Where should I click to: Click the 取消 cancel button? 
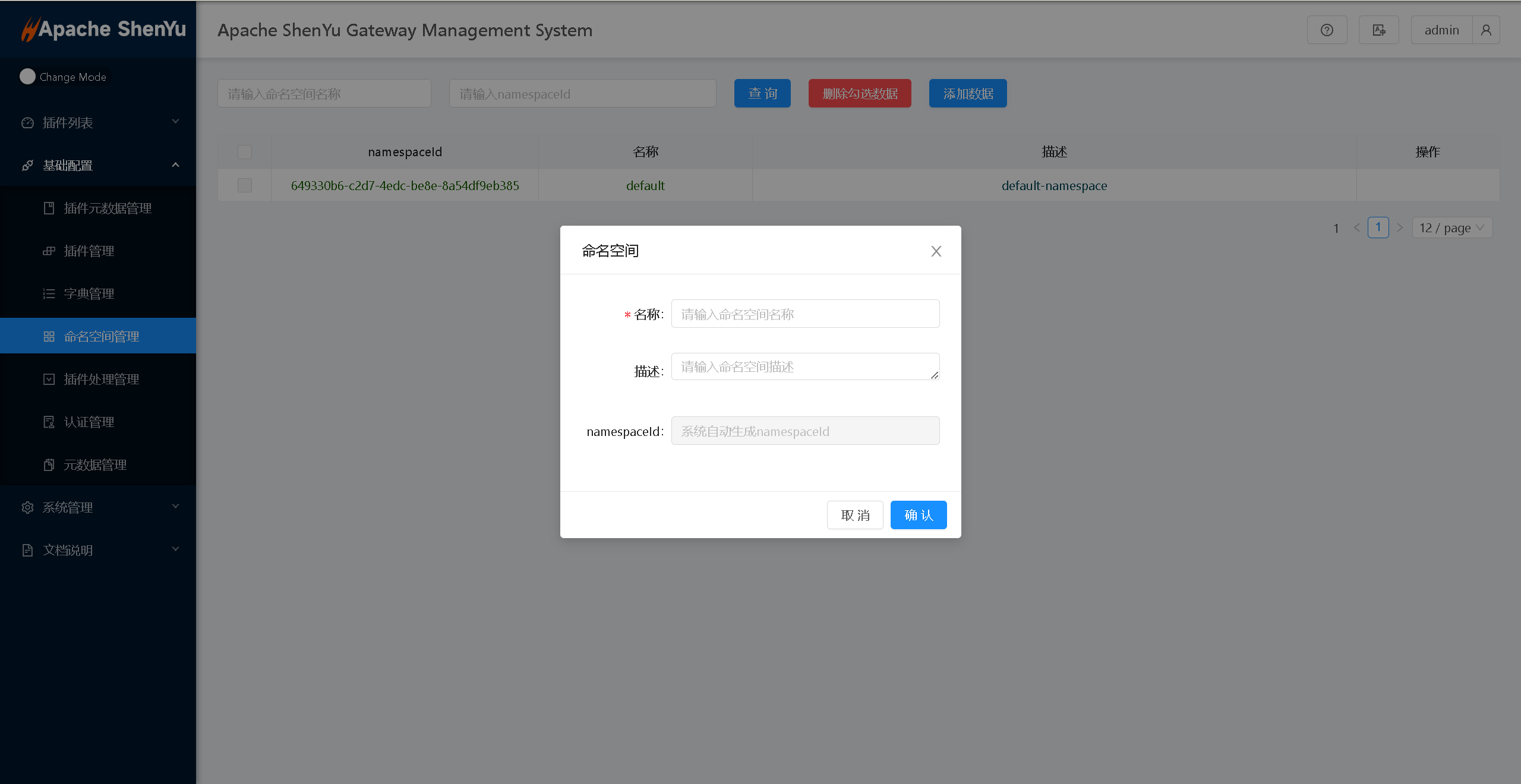point(855,515)
